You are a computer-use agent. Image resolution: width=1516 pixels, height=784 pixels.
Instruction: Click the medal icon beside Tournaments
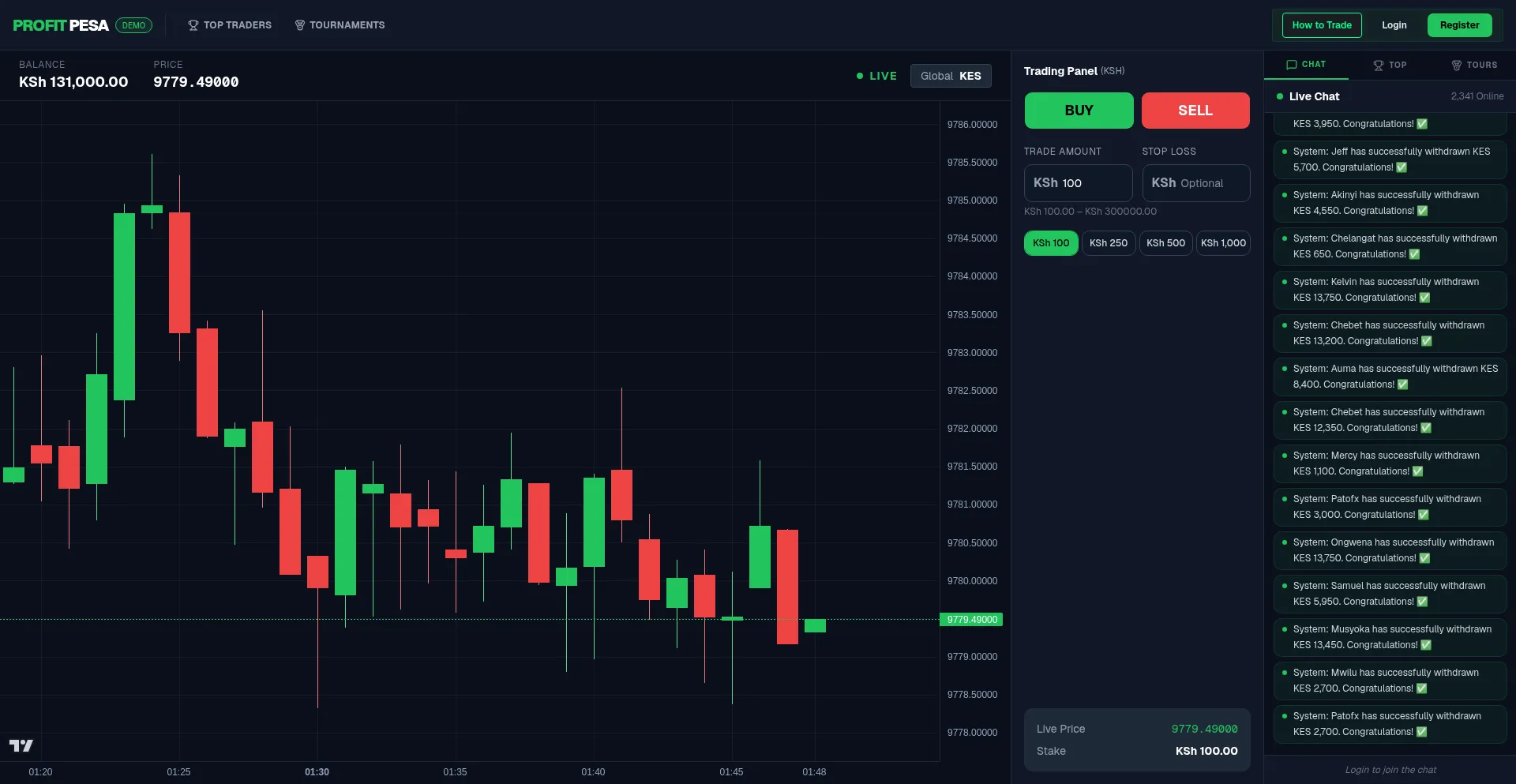point(300,25)
